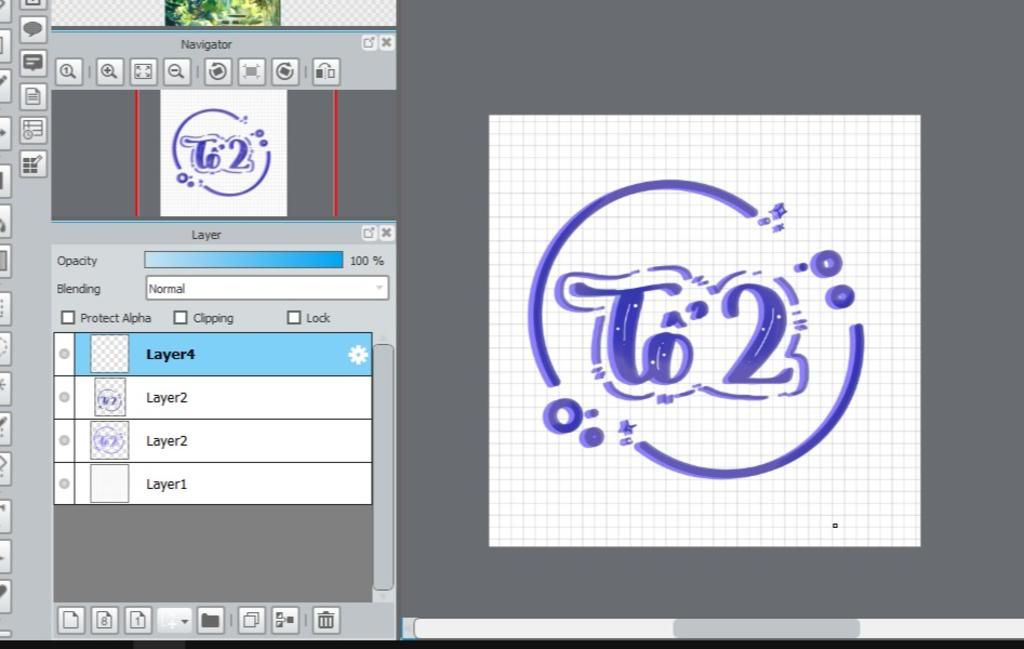The image size is (1024, 649).
Task: Adjust the layer Opacity slider
Action: tap(244, 260)
